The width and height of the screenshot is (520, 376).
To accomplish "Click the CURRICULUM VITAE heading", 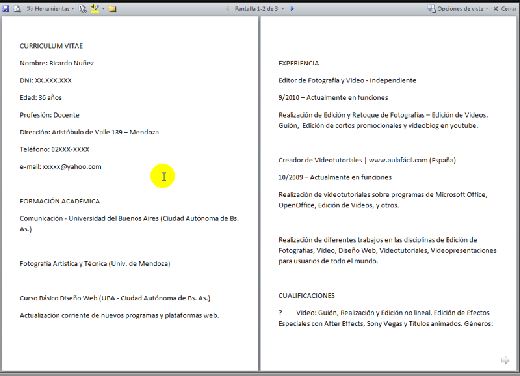I will tap(51, 46).
